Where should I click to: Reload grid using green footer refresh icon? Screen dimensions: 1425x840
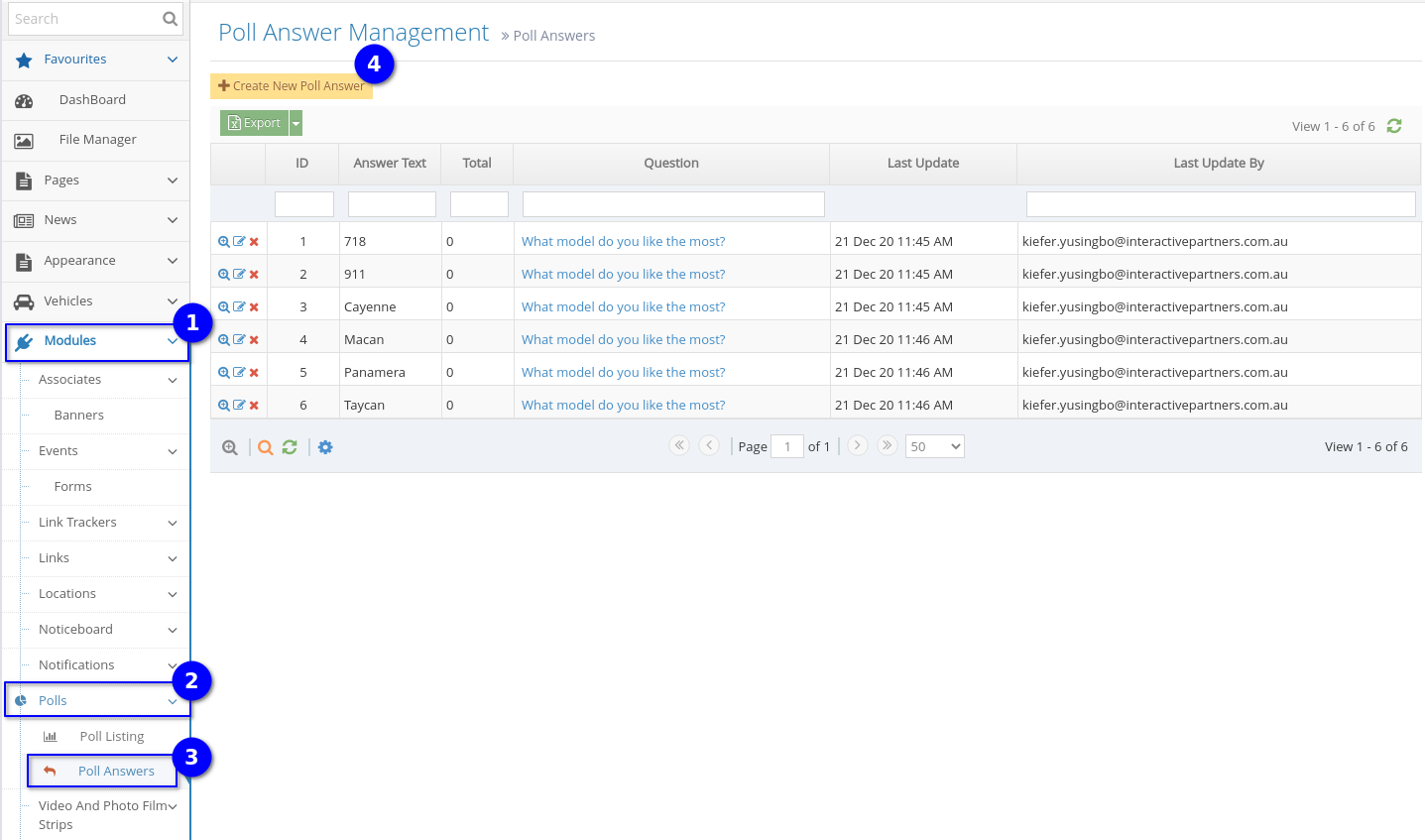[x=290, y=448]
